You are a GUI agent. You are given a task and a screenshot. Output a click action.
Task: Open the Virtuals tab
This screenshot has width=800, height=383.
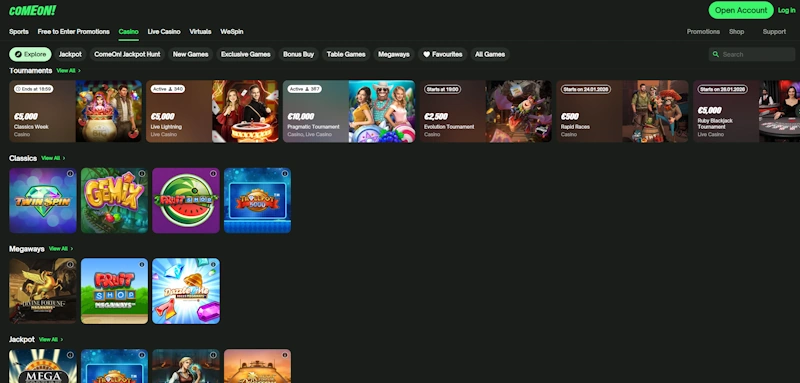200,32
